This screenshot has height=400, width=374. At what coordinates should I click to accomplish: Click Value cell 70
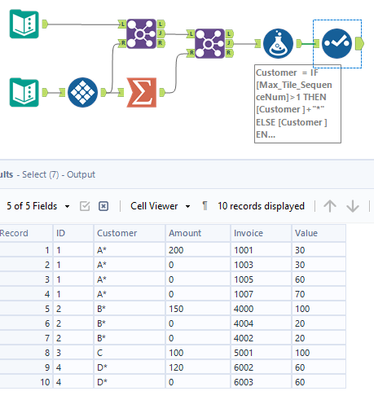318,294
